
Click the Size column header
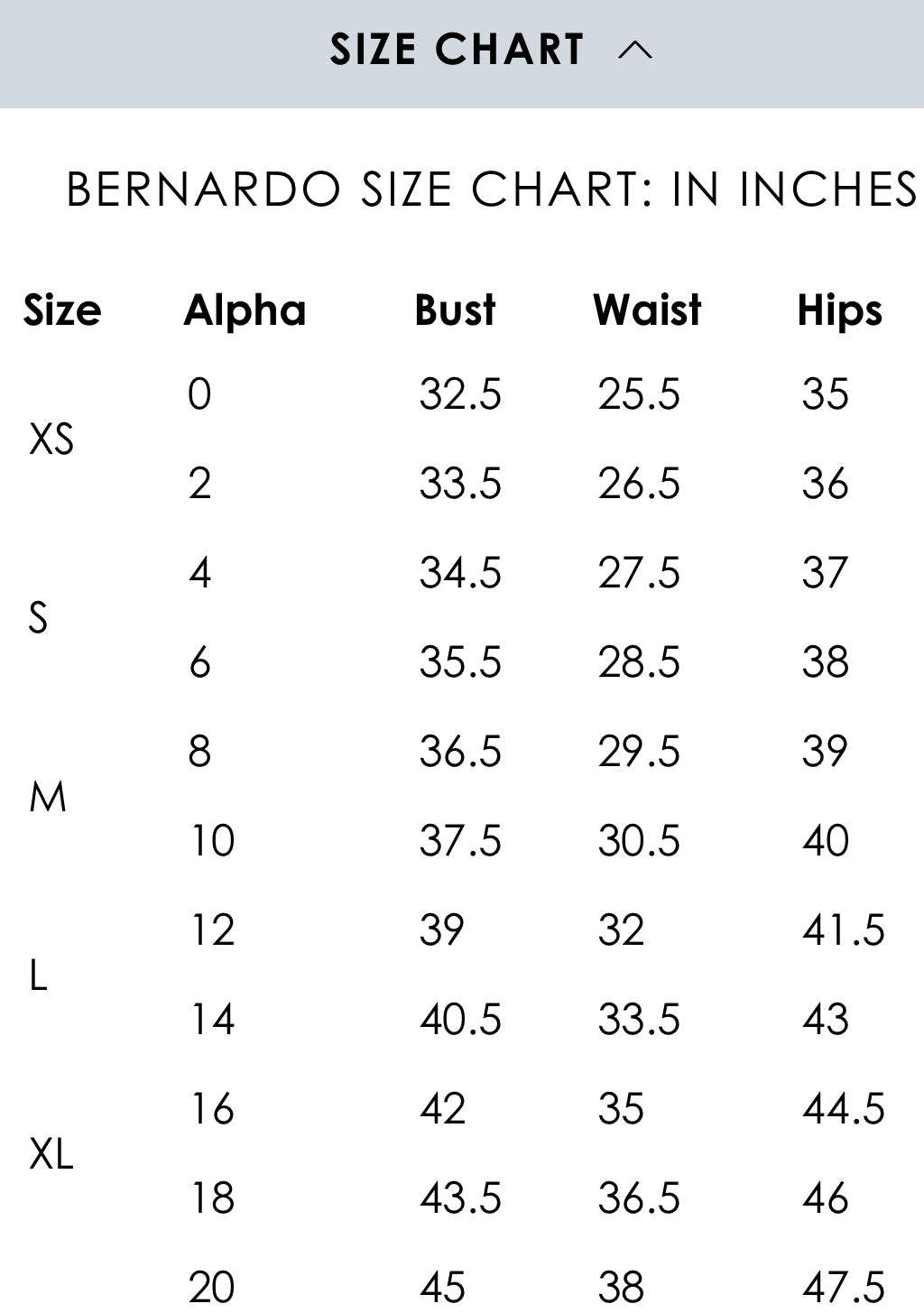tap(61, 311)
